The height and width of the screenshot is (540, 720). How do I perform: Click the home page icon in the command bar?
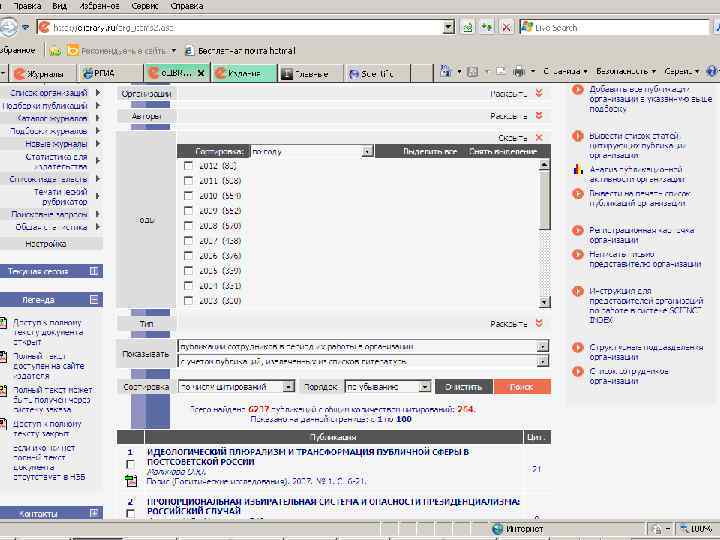point(446,71)
